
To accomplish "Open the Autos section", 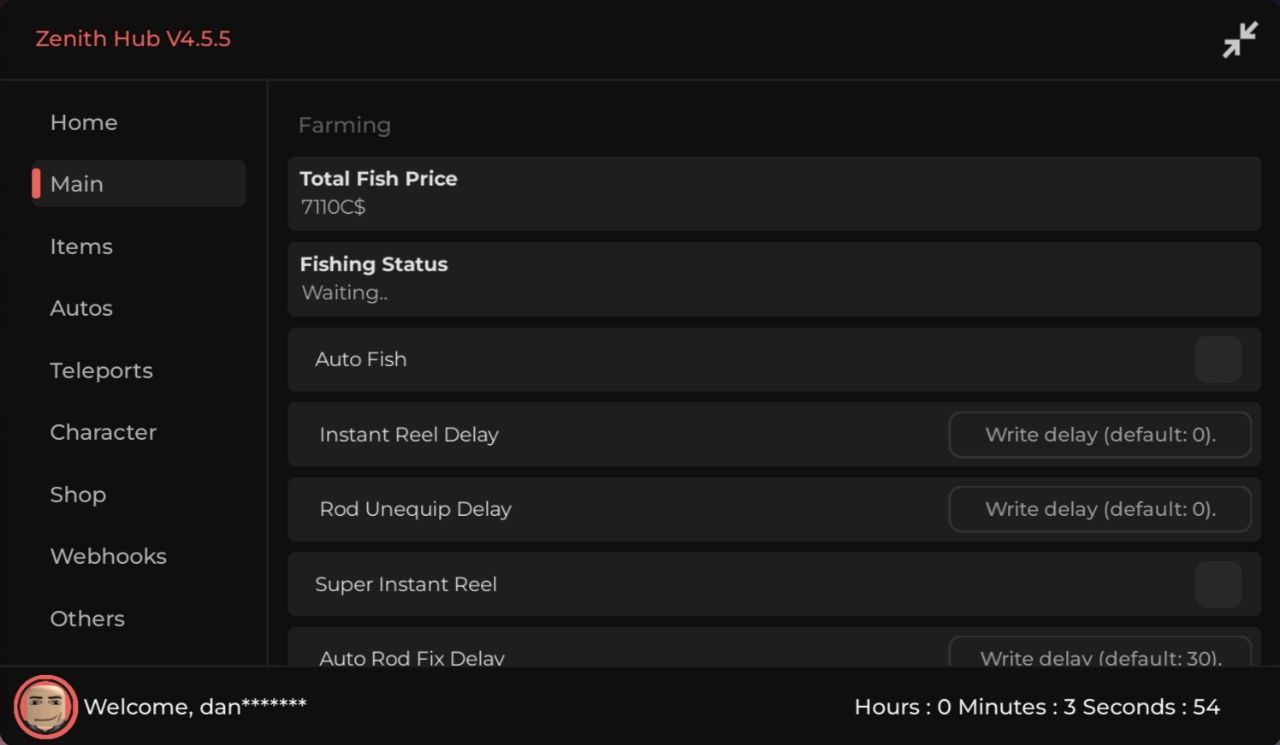I will click(81, 308).
